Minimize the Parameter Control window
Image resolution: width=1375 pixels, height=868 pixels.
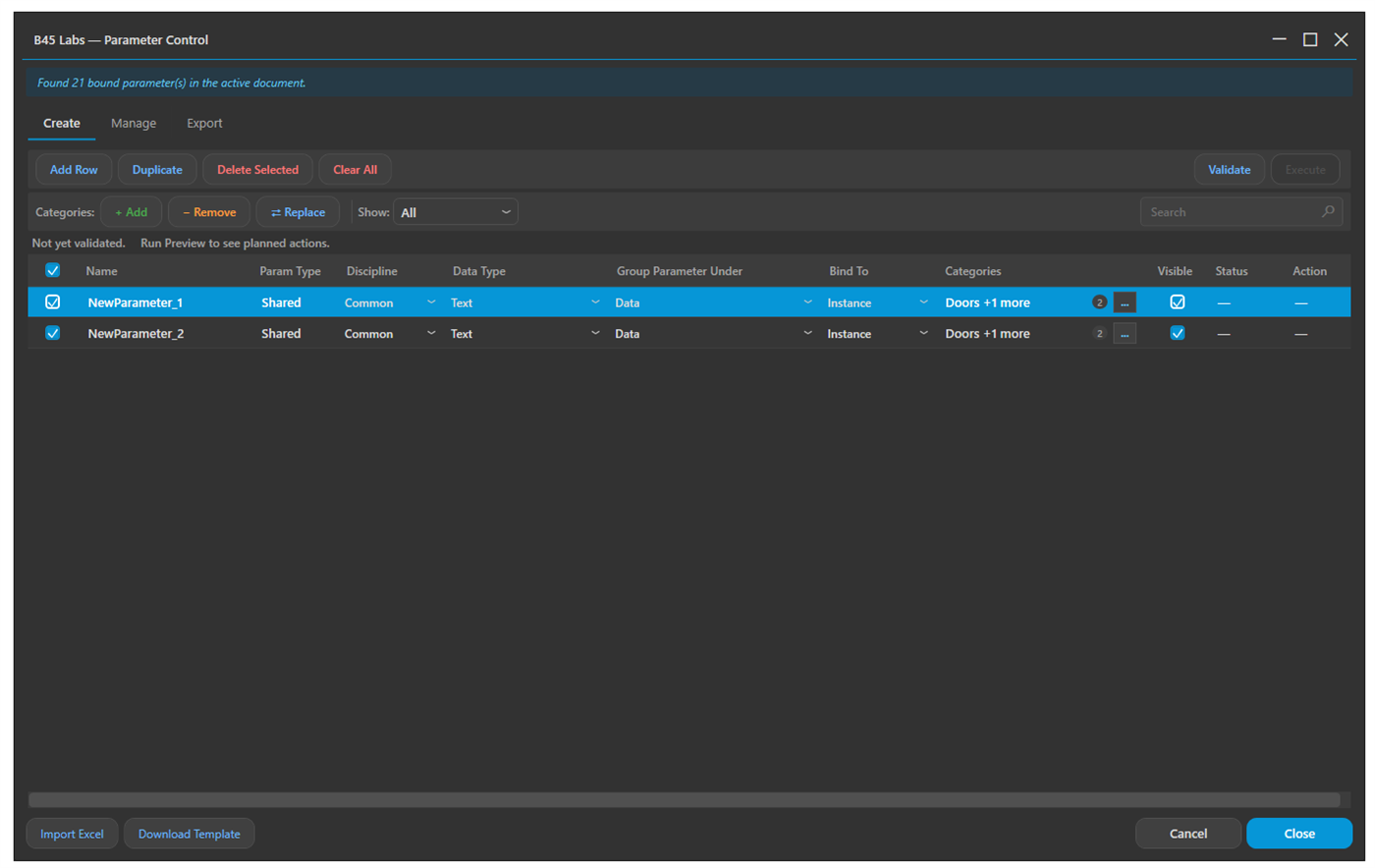point(1279,39)
